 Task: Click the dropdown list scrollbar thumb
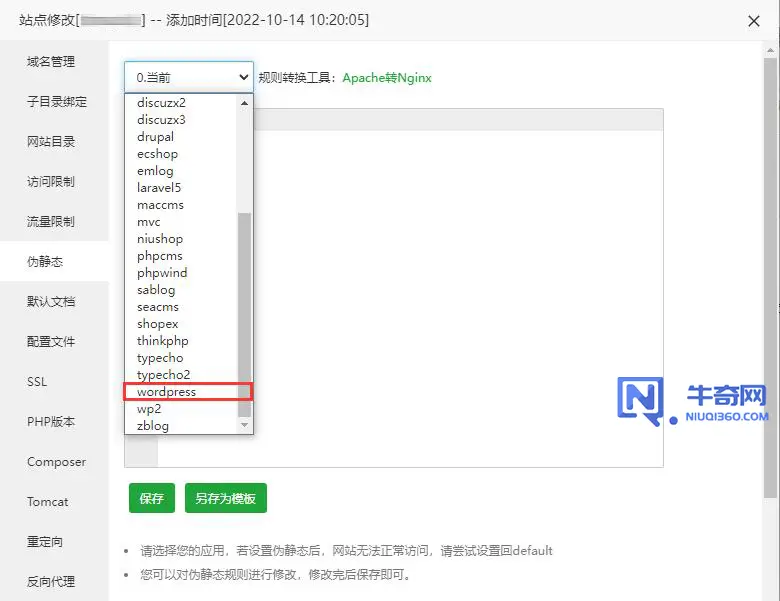(244, 315)
